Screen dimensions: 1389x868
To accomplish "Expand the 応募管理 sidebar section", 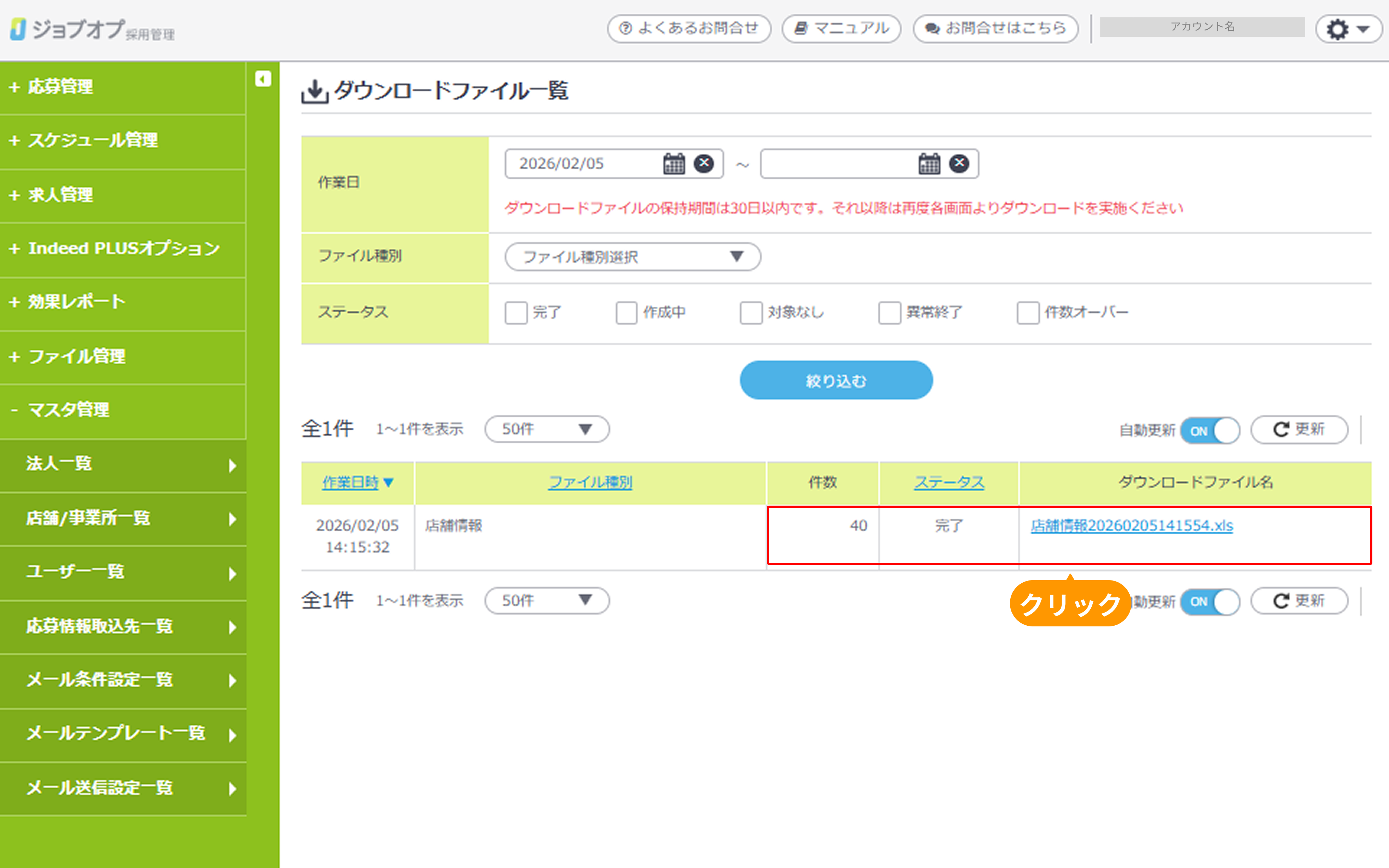I will tap(60, 87).
